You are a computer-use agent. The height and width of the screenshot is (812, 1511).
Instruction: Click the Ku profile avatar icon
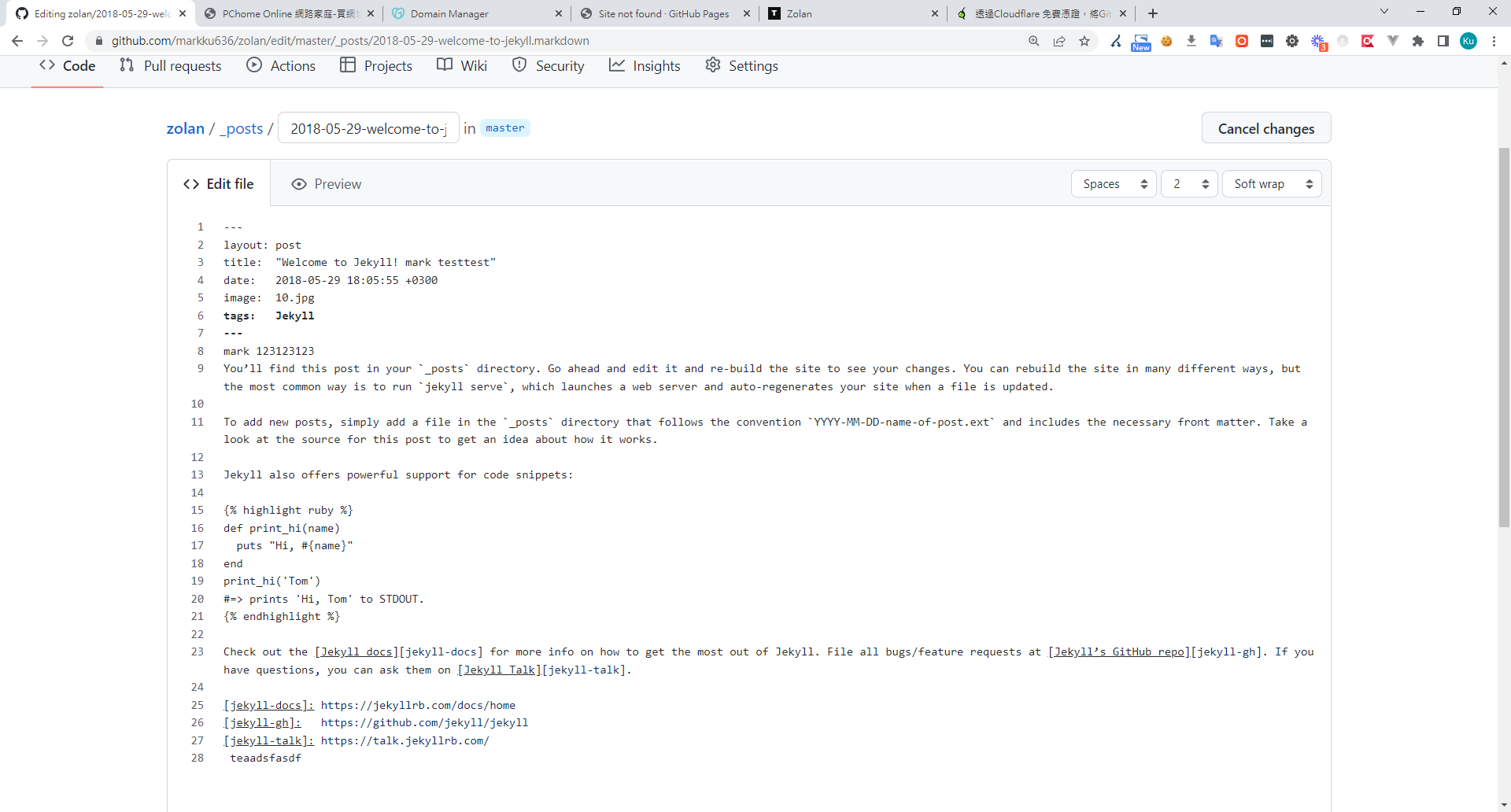[x=1469, y=41]
